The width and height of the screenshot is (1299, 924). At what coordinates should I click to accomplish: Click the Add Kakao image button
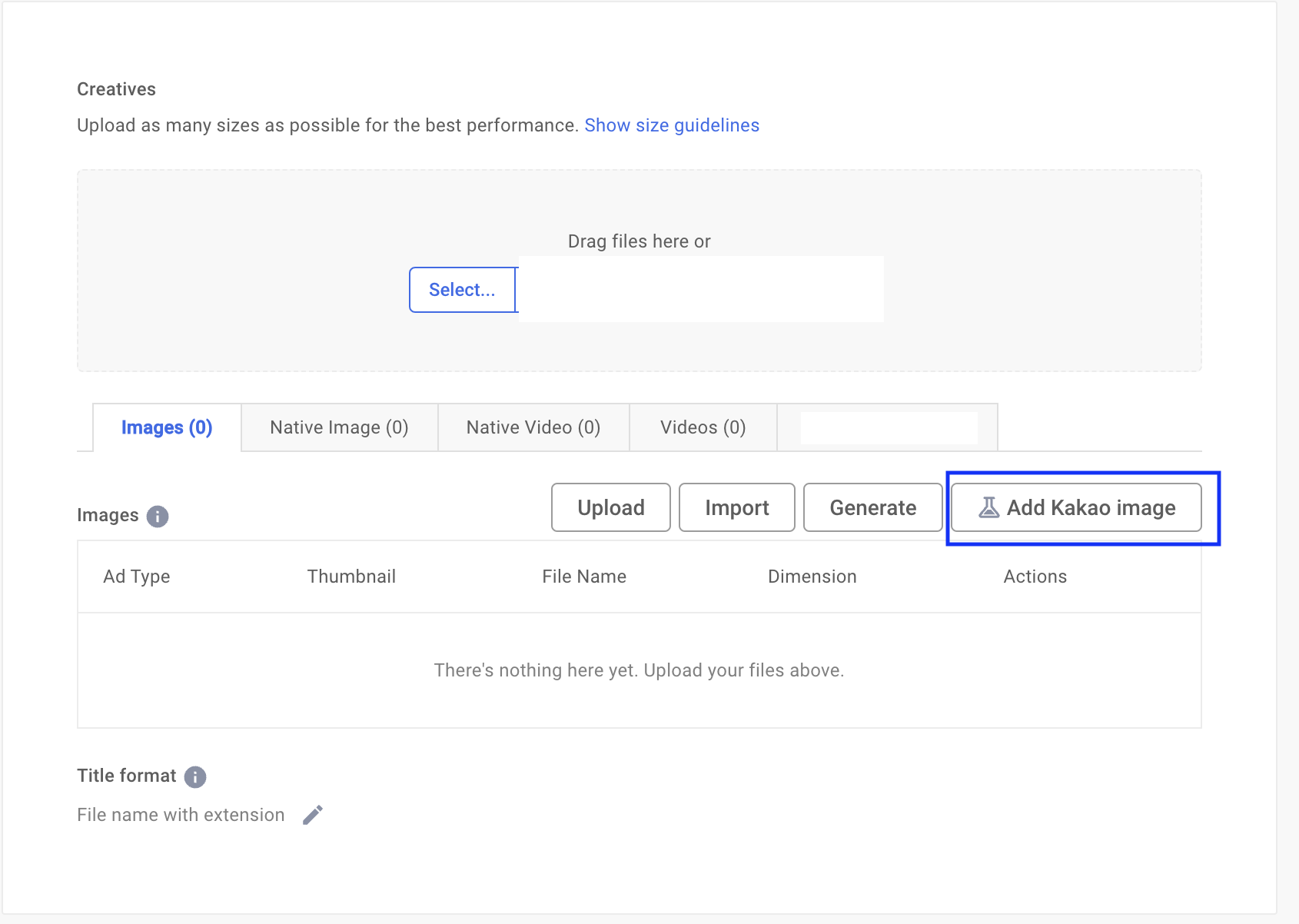coord(1076,507)
